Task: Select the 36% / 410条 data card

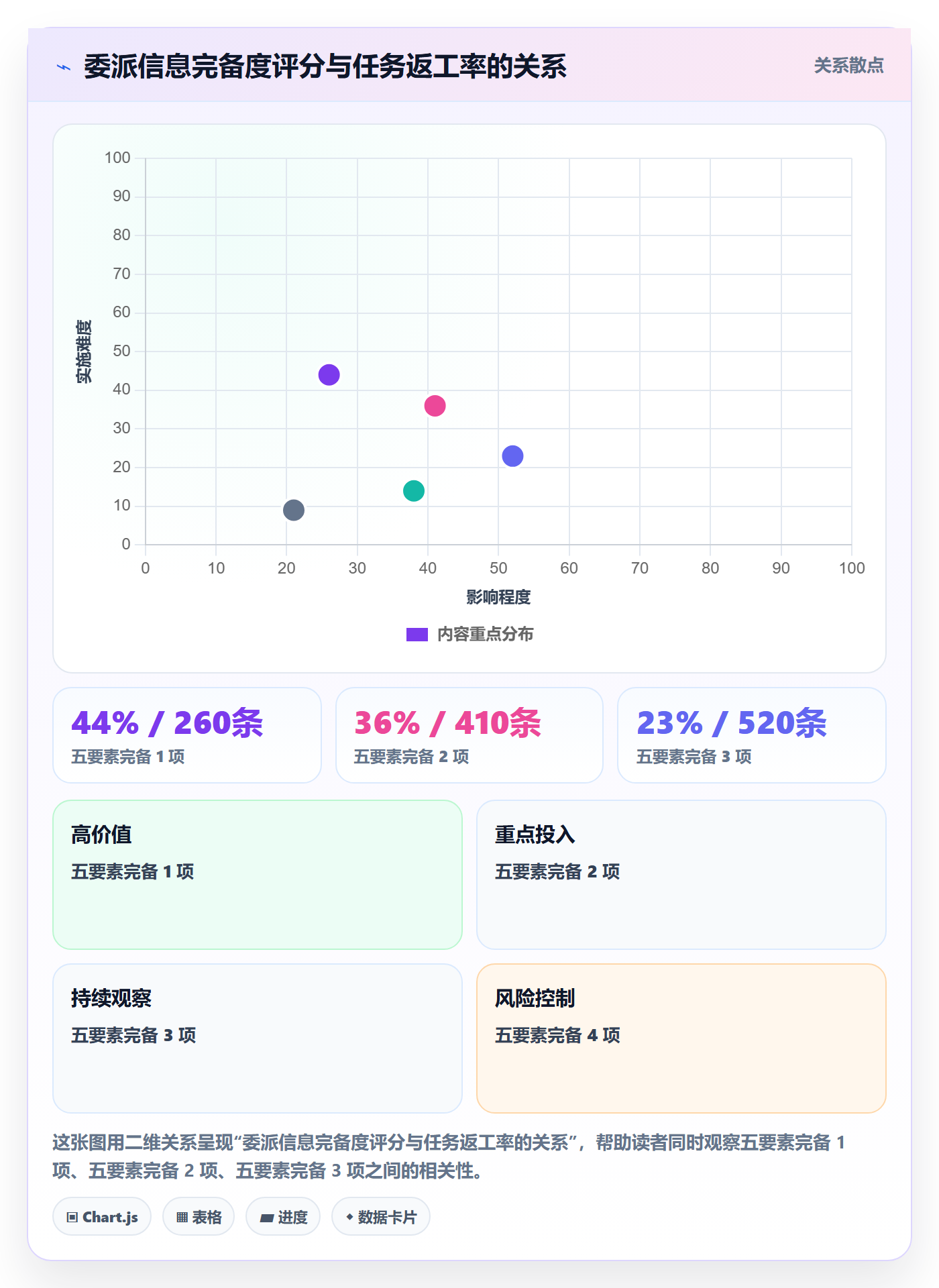Action: point(469,735)
